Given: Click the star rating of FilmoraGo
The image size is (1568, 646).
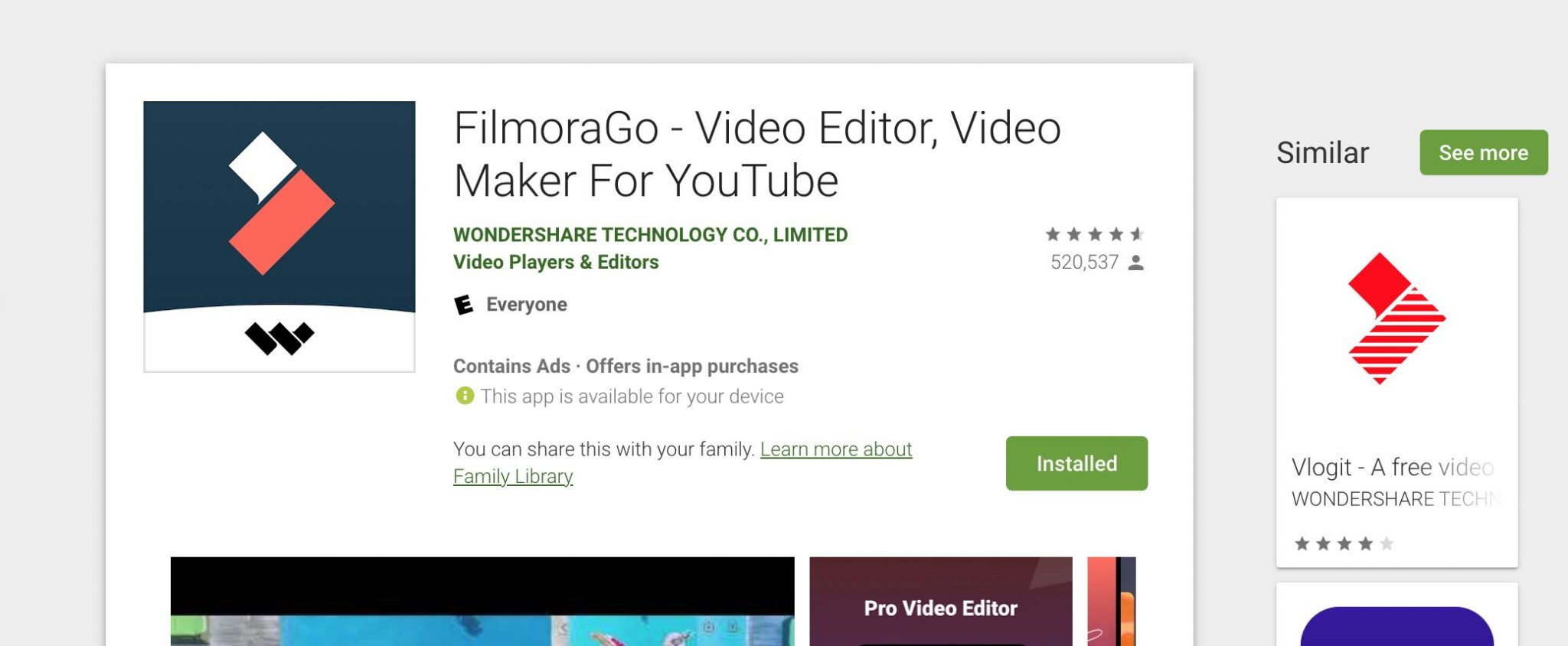Looking at the screenshot, I should [1095, 234].
